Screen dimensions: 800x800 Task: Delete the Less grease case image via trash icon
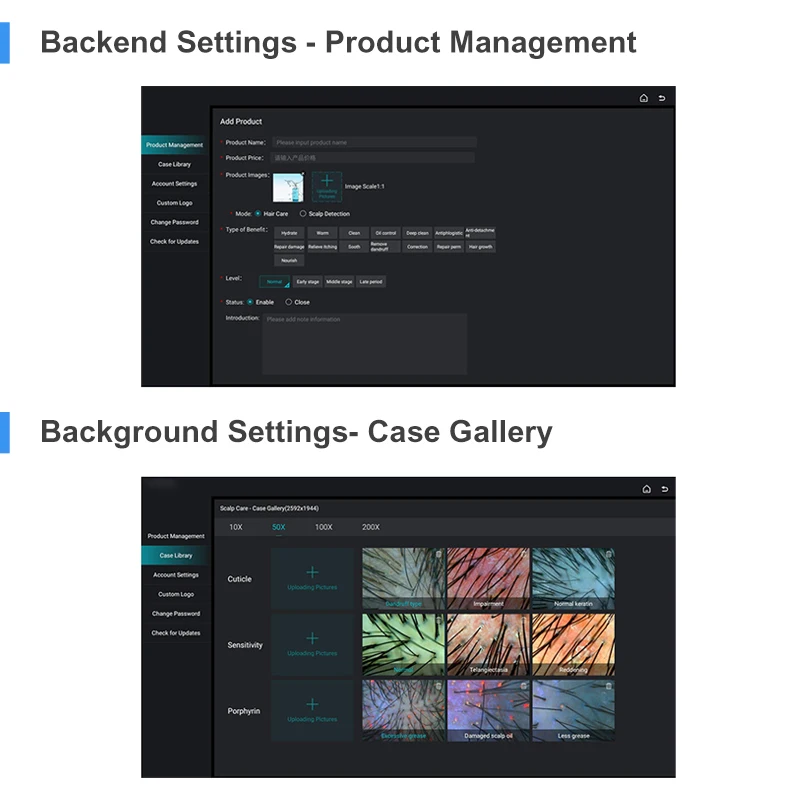608,687
